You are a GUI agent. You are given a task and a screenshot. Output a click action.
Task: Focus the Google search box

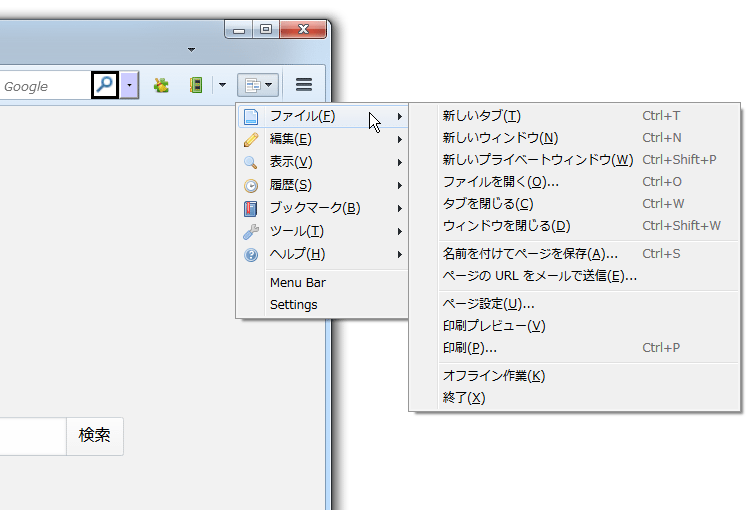[45, 86]
